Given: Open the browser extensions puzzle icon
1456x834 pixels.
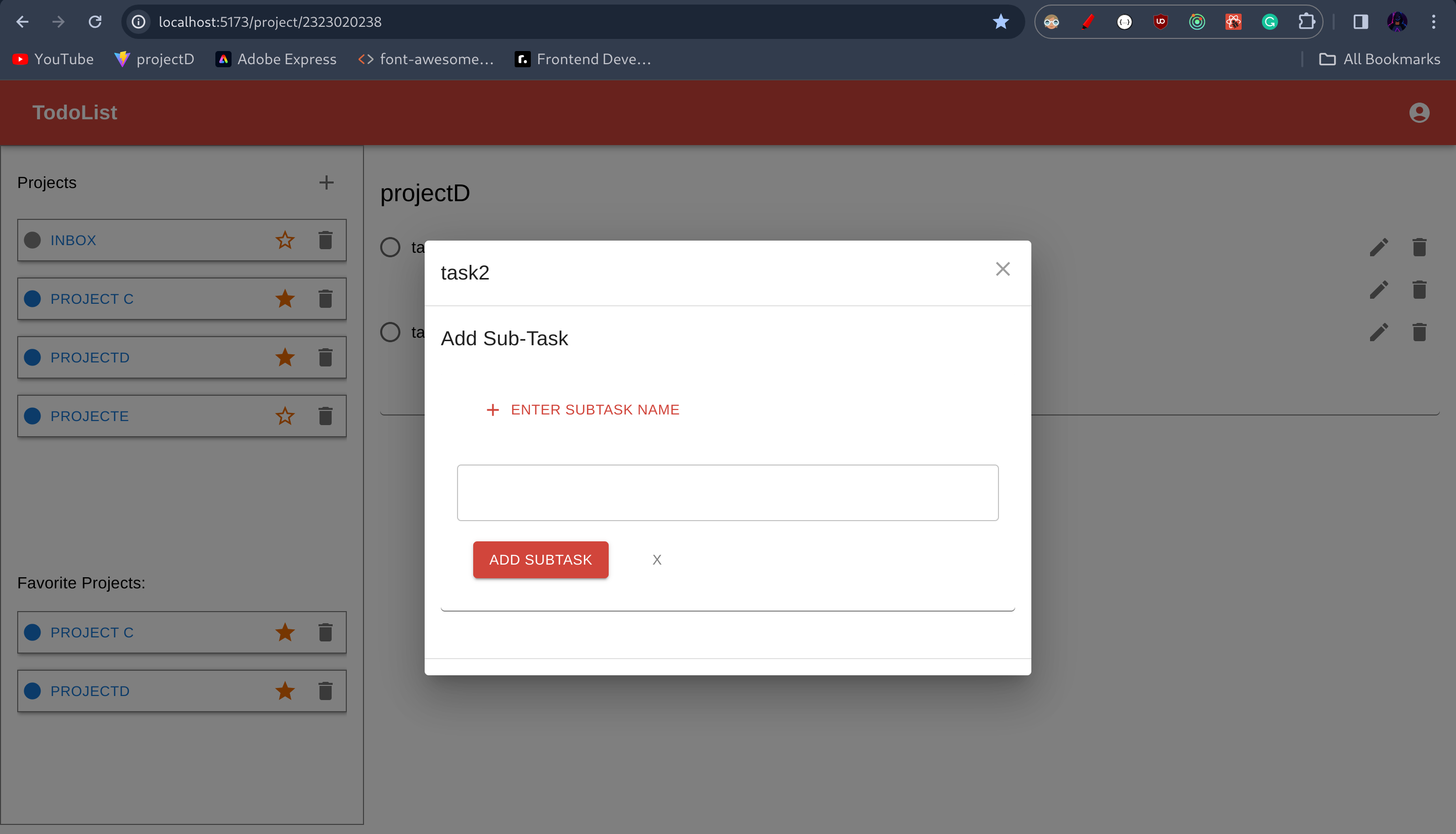Looking at the screenshot, I should [x=1306, y=22].
